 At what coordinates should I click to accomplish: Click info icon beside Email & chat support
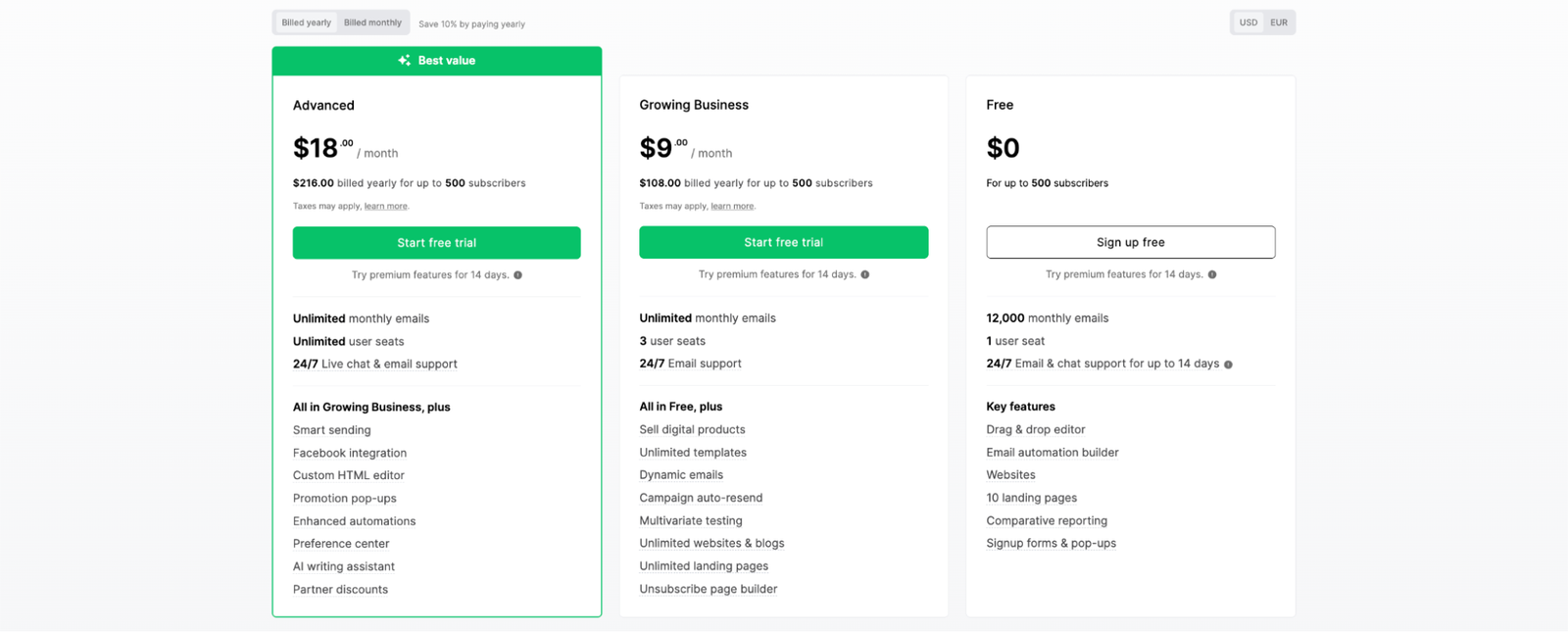tap(1228, 365)
